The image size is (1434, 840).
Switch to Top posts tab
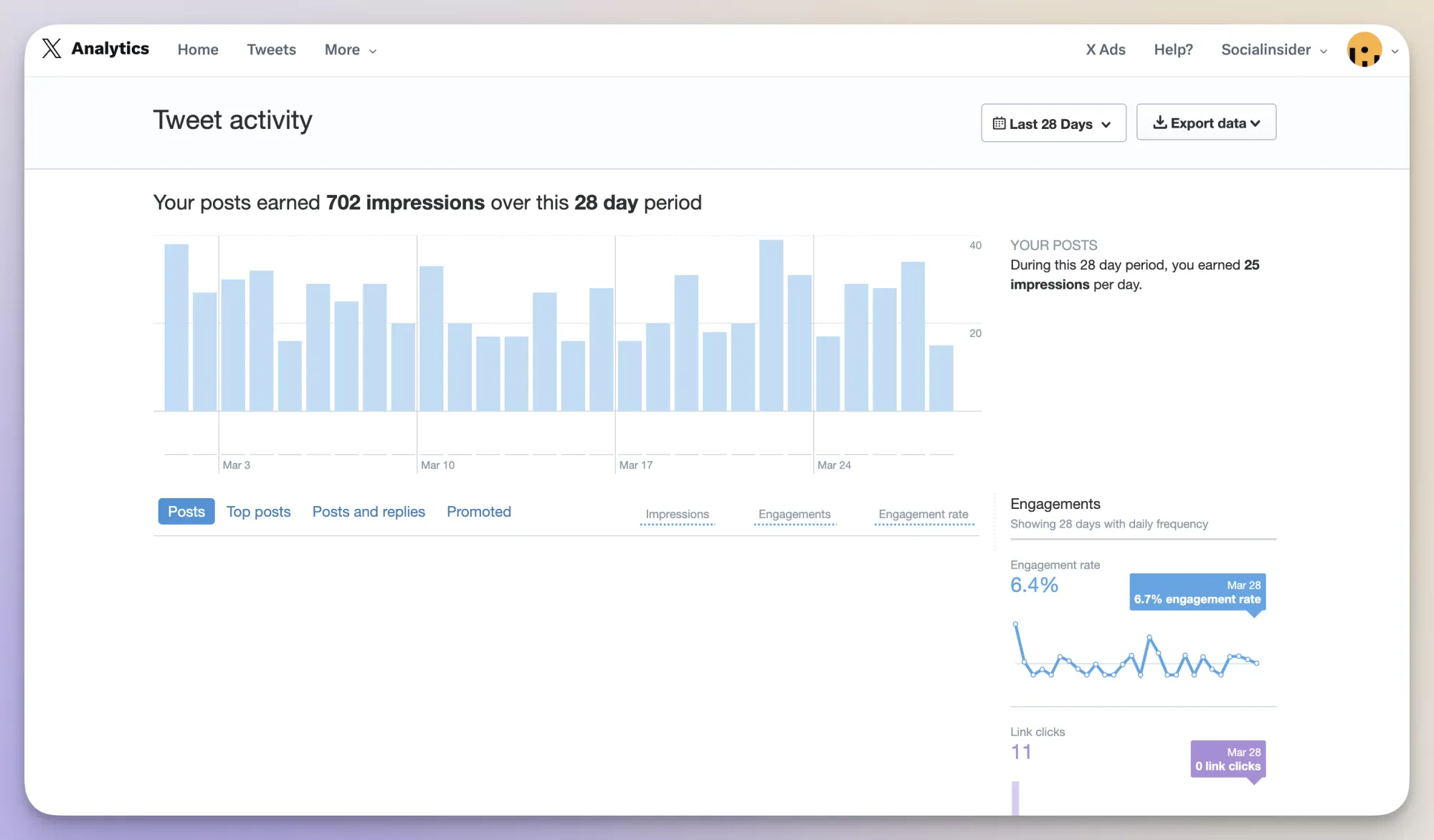pyautogui.click(x=258, y=512)
